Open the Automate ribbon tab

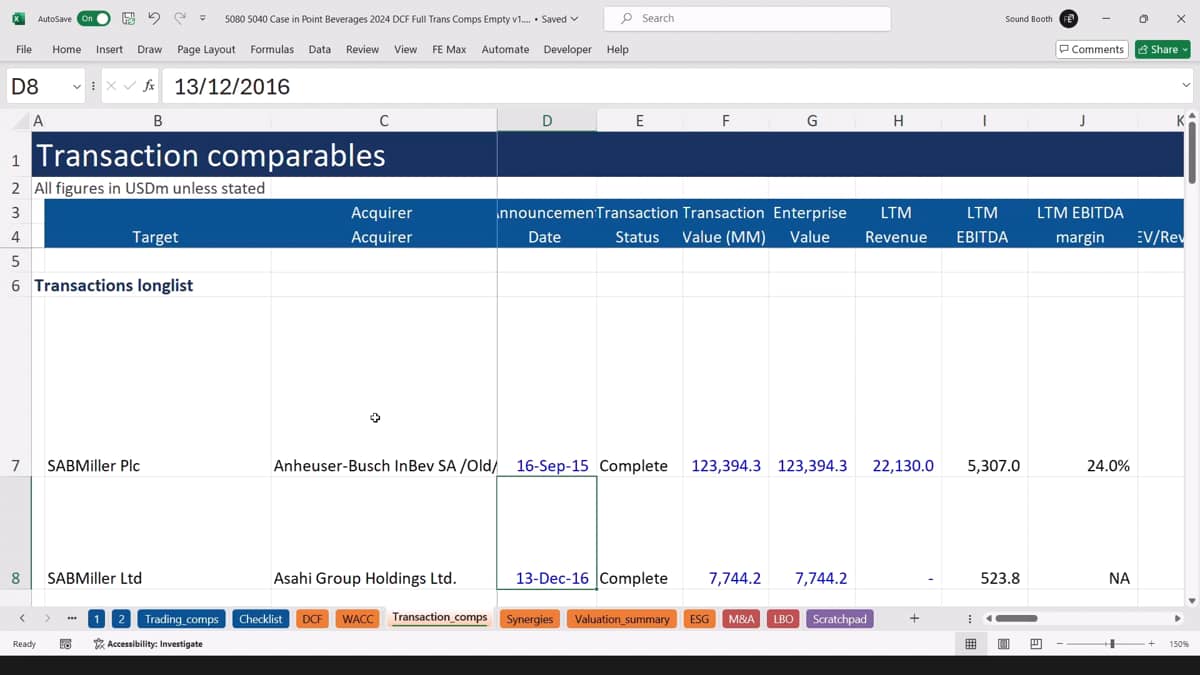coord(505,49)
